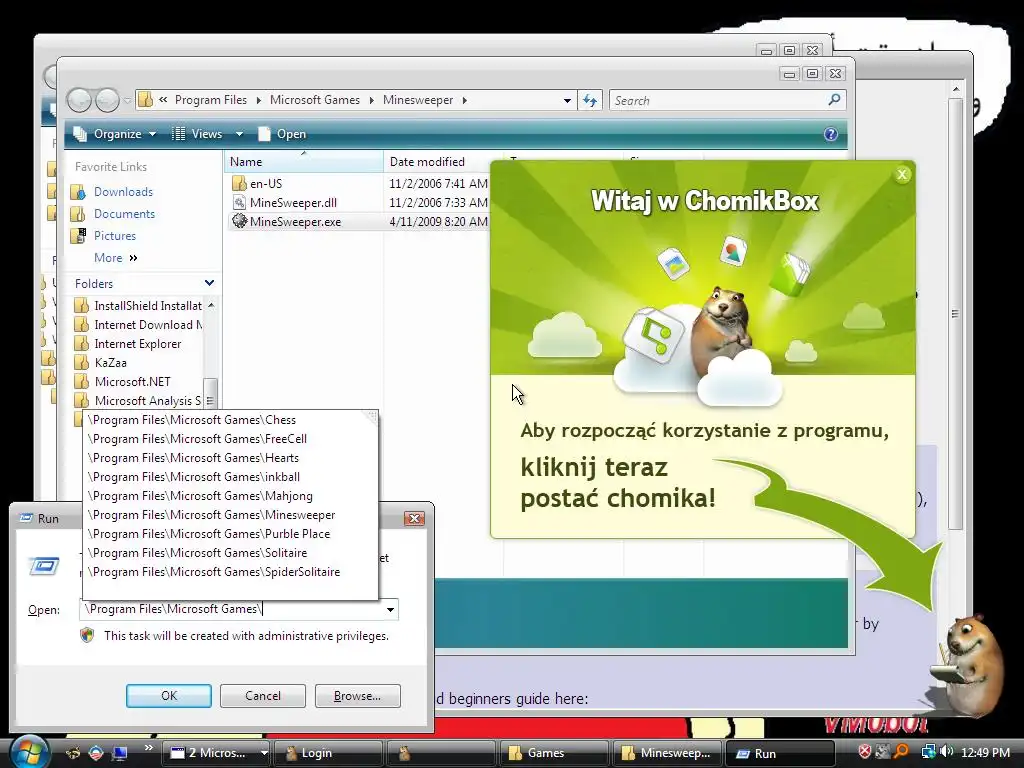Switch to the Games taskbar button
This screenshot has height=768, width=1024.
point(552,753)
